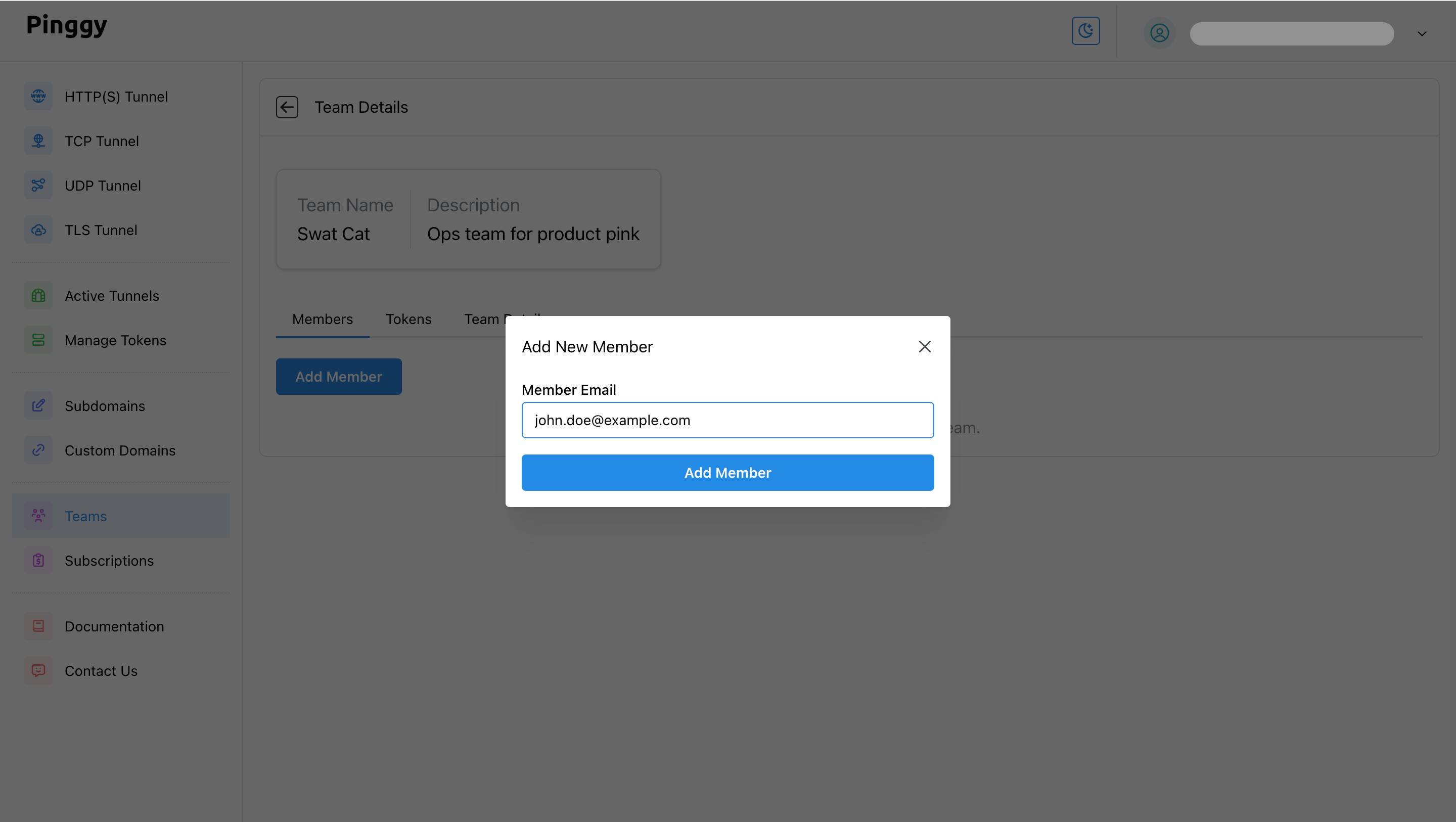
Task: Expand the account dropdown chevron
Action: pos(1422,34)
